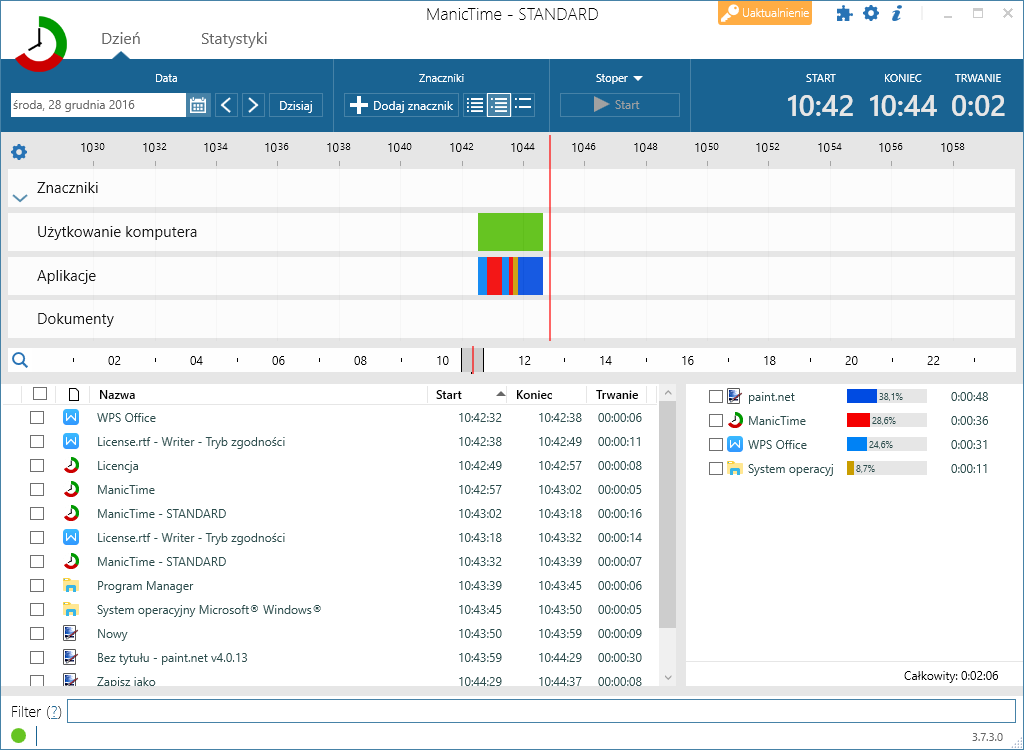Open the calendar date picker icon

198,105
